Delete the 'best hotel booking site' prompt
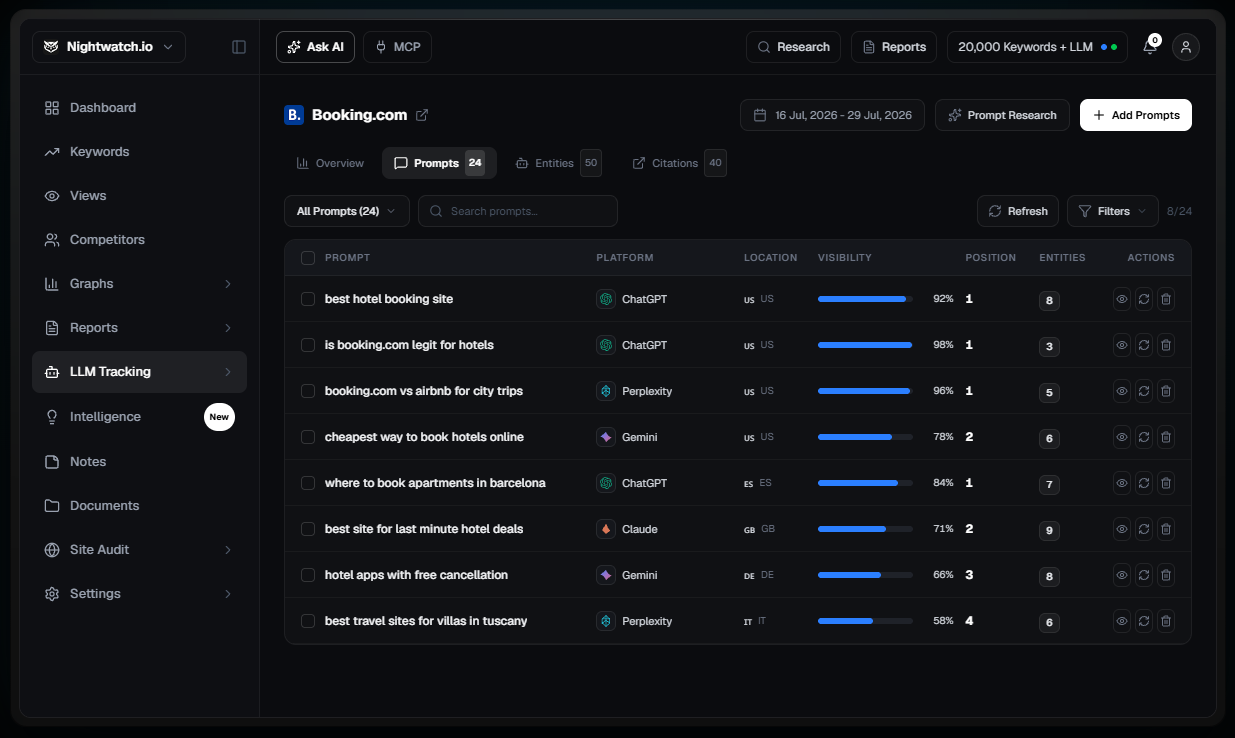The width and height of the screenshot is (1235, 738). 1166,299
